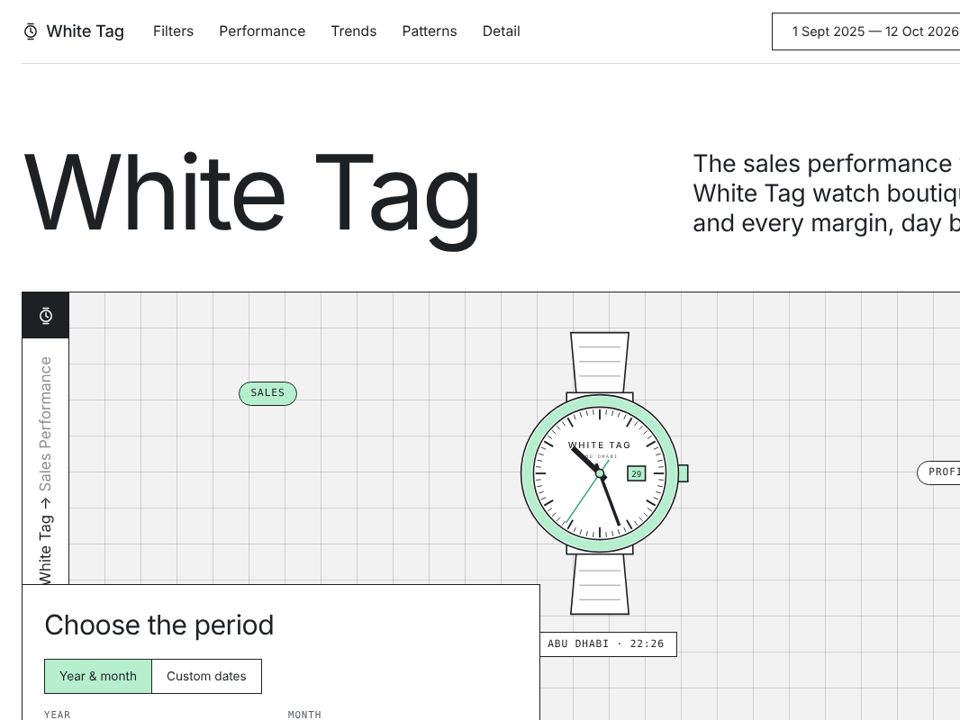Click the MONTH field label
The width and height of the screenshot is (960, 720).
tap(304, 714)
